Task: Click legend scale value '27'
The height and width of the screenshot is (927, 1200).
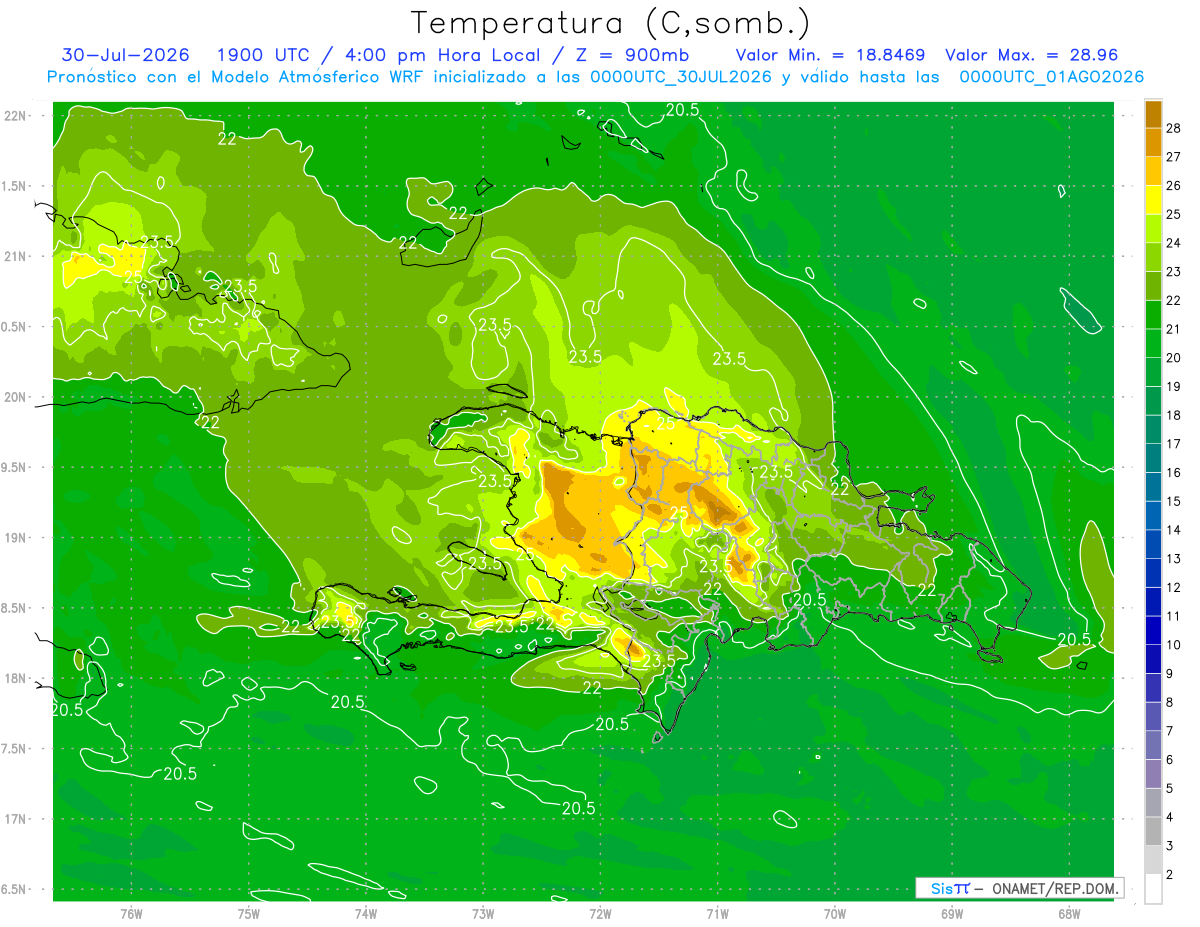Action: 1174,157
